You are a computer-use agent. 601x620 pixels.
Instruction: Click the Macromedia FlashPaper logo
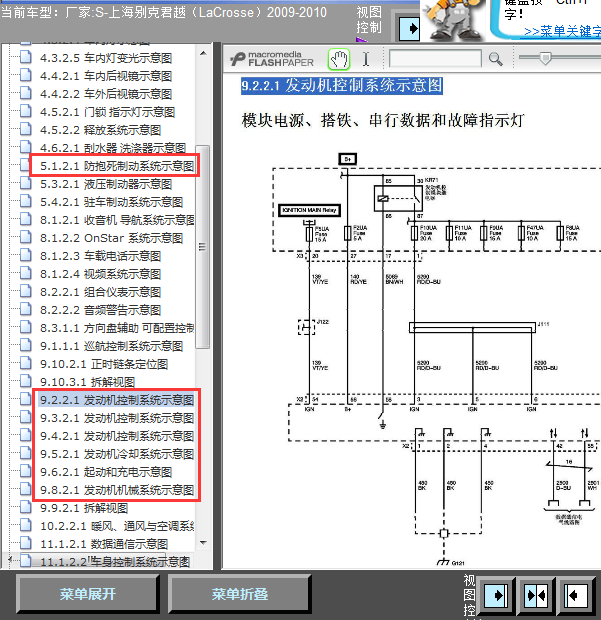(272, 59)
